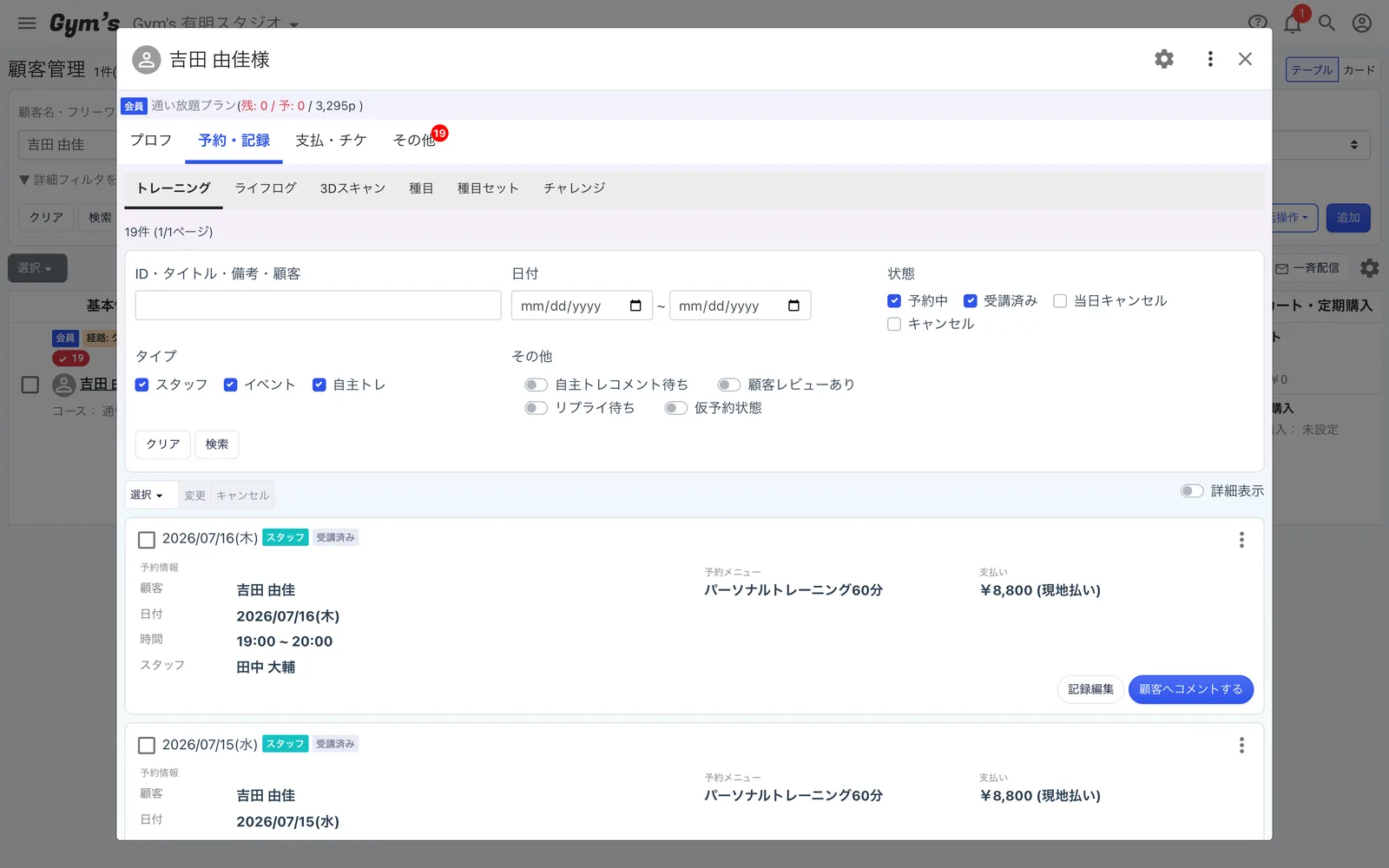Select the 2026/07/16 booking checkbox
Viewport: 1389px width, 868px height.
point(147,540)
